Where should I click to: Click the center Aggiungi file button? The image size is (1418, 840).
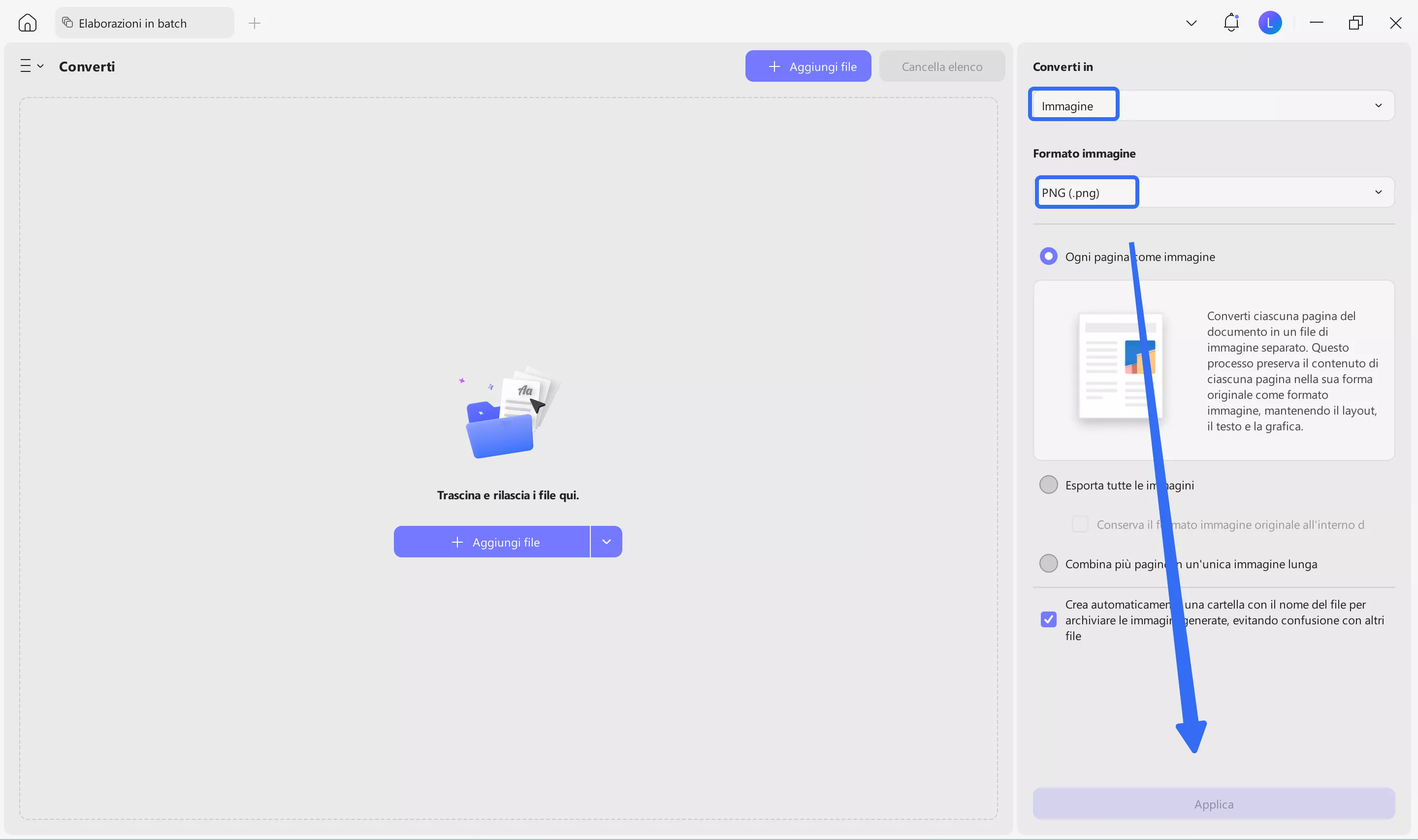[x=491, y=542]
